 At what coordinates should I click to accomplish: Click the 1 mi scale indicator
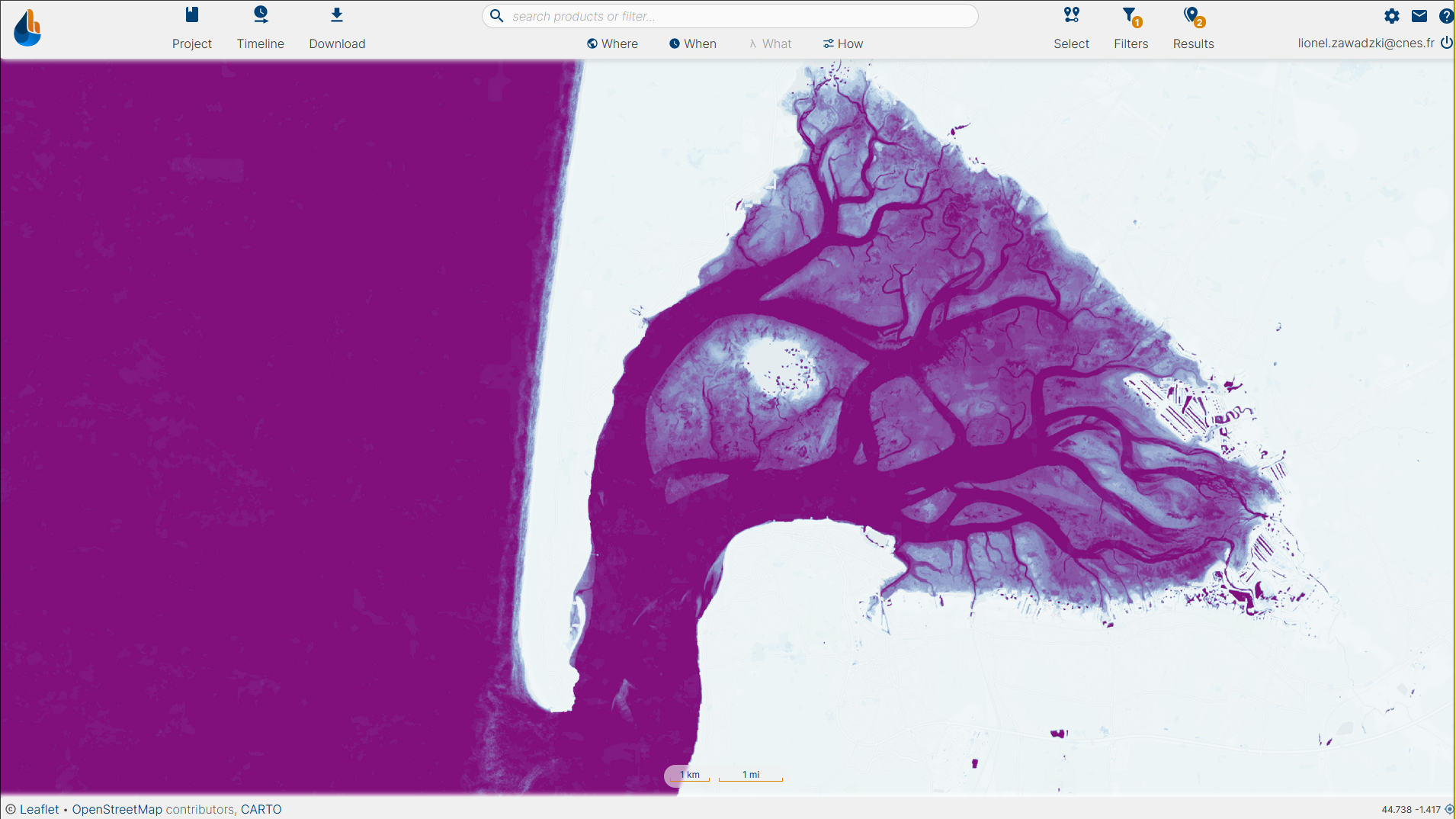pos(751,775)
